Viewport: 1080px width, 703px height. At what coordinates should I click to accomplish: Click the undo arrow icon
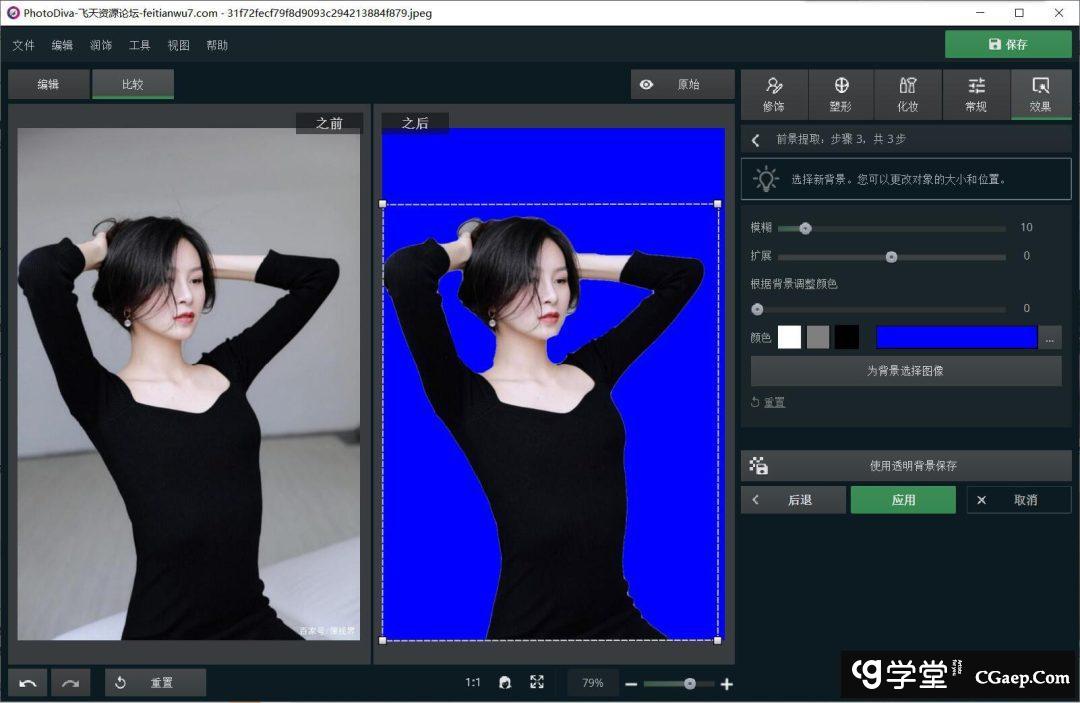click(28, 683)
